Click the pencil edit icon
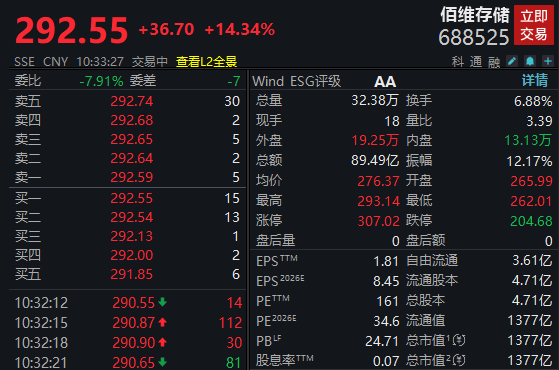This screenshot has width=559, height=370. (x=512, y=61)
